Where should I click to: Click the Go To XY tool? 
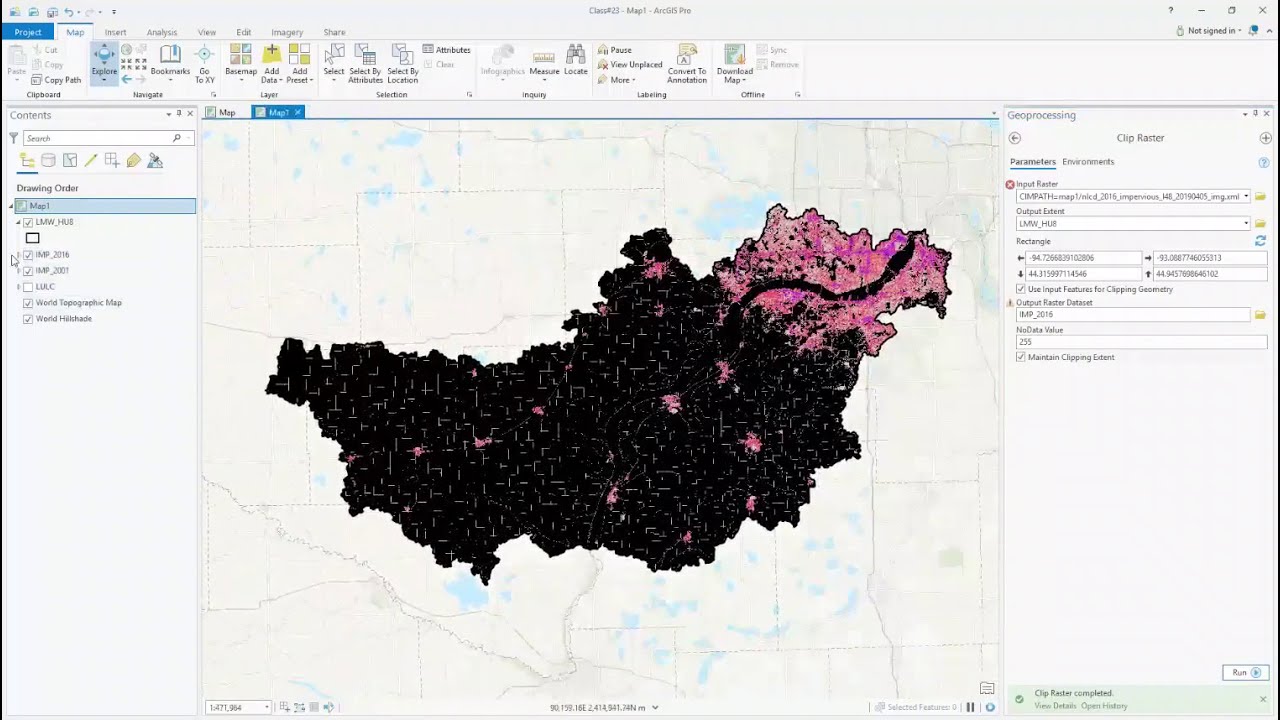[x=204, y=64]
